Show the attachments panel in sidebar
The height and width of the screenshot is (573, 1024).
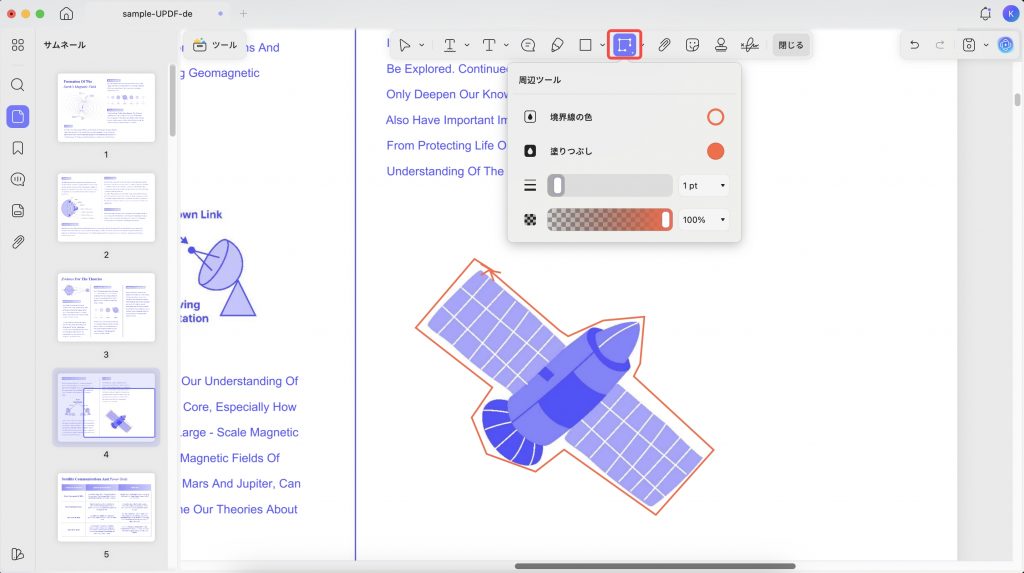click(18, 242)
